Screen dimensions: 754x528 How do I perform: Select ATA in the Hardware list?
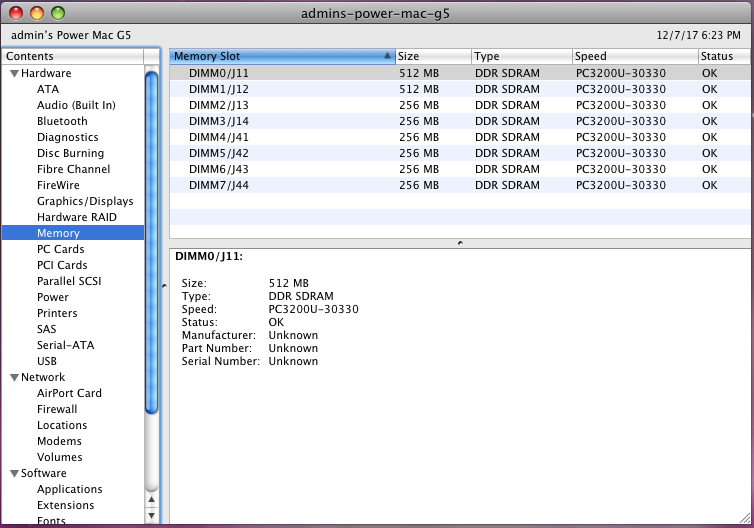point(48,89)
